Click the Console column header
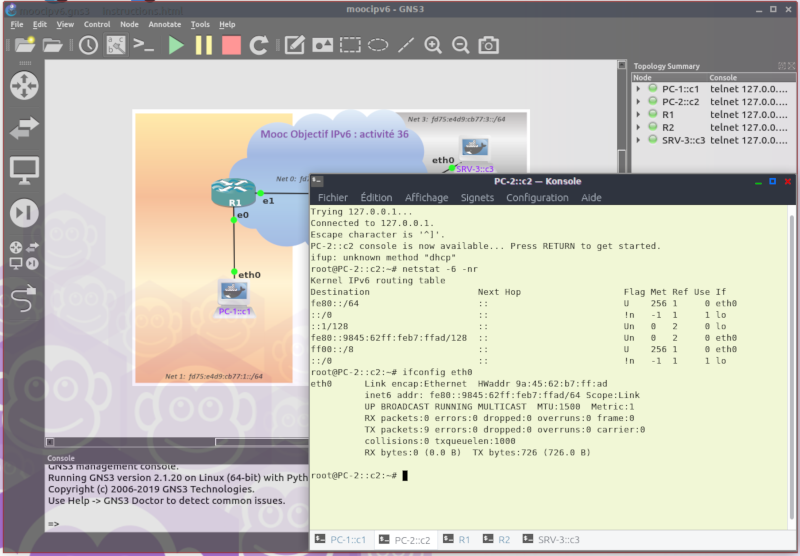 [x=752, y=78]
